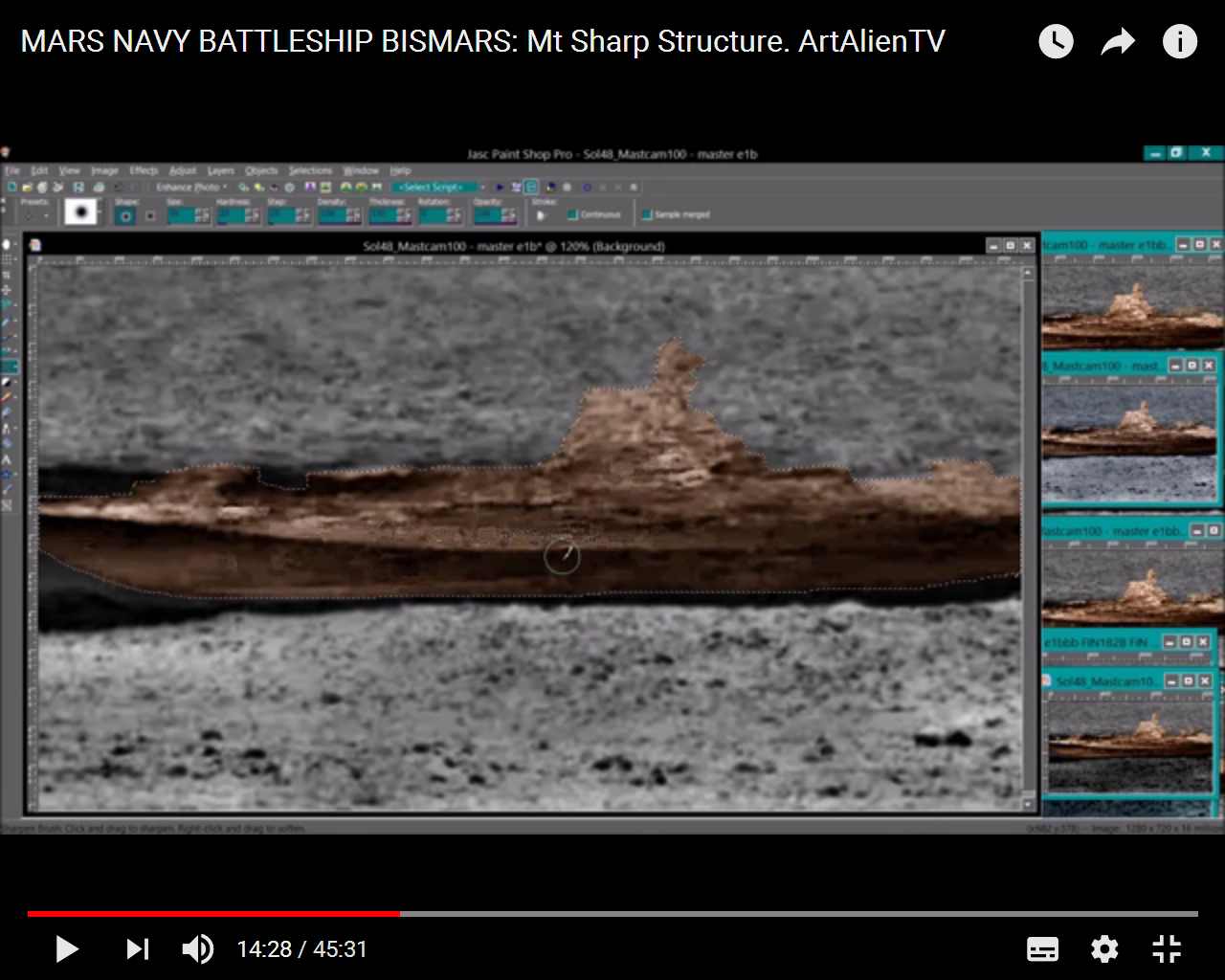1225x980 pixels.
Task: Toggle subtitles/closed captions
Action: pyautogui.click(x=1042, y=948)
